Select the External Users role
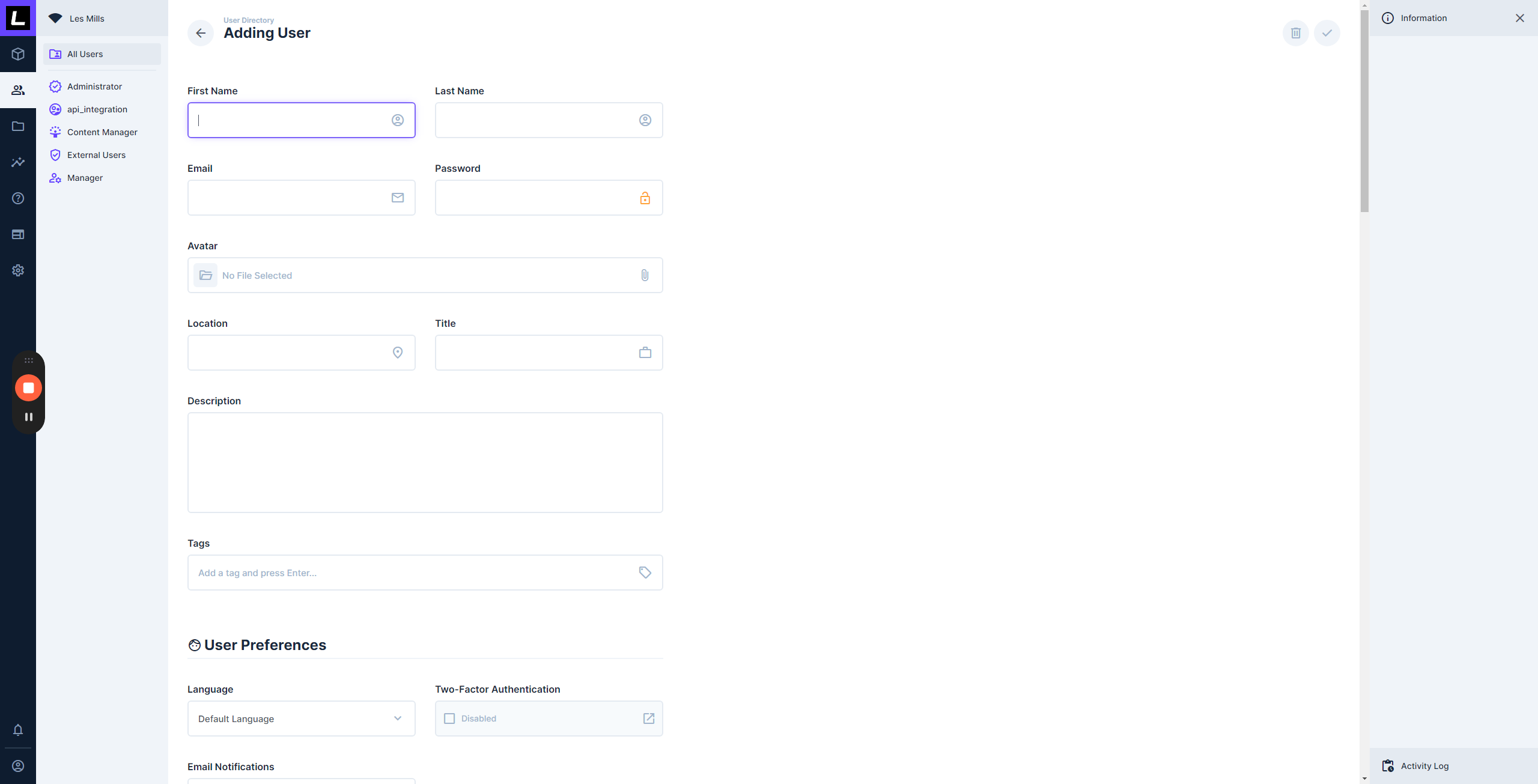Screen dimensions: 1538x784 102,155
